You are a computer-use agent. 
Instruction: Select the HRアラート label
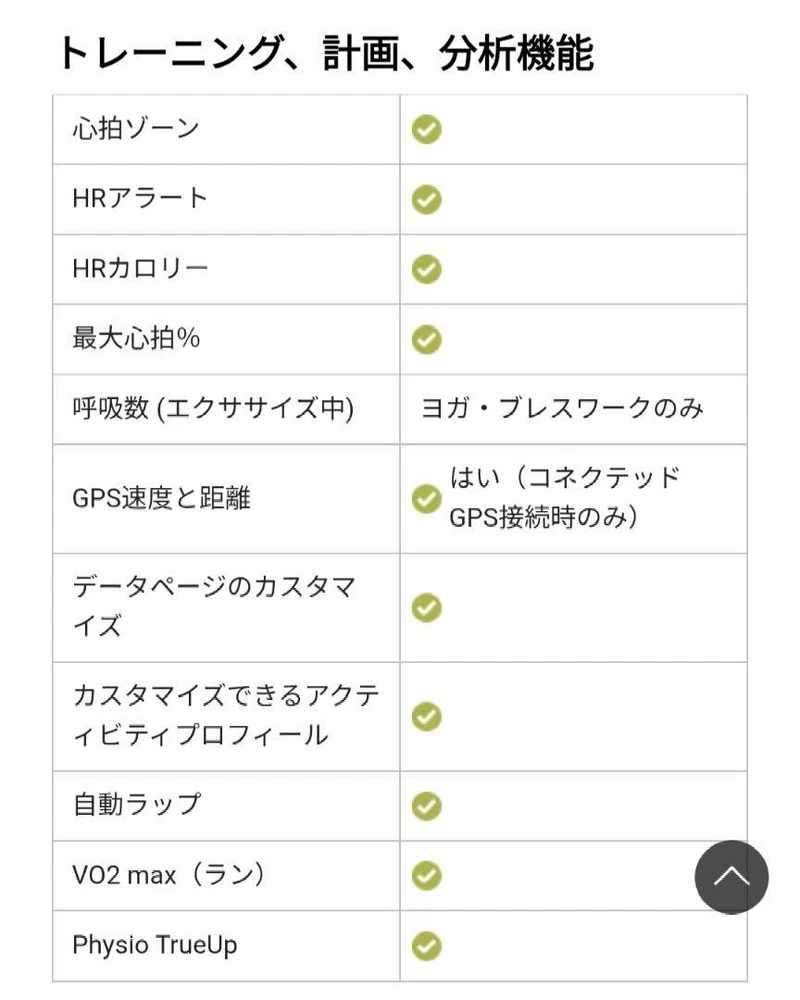point(140,199)
